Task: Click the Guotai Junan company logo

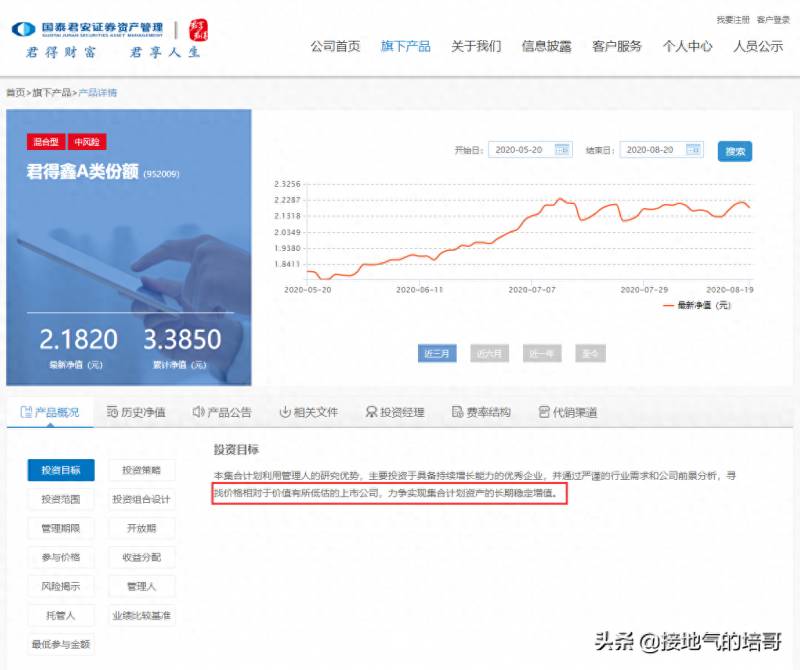Action: pos(23,30)
